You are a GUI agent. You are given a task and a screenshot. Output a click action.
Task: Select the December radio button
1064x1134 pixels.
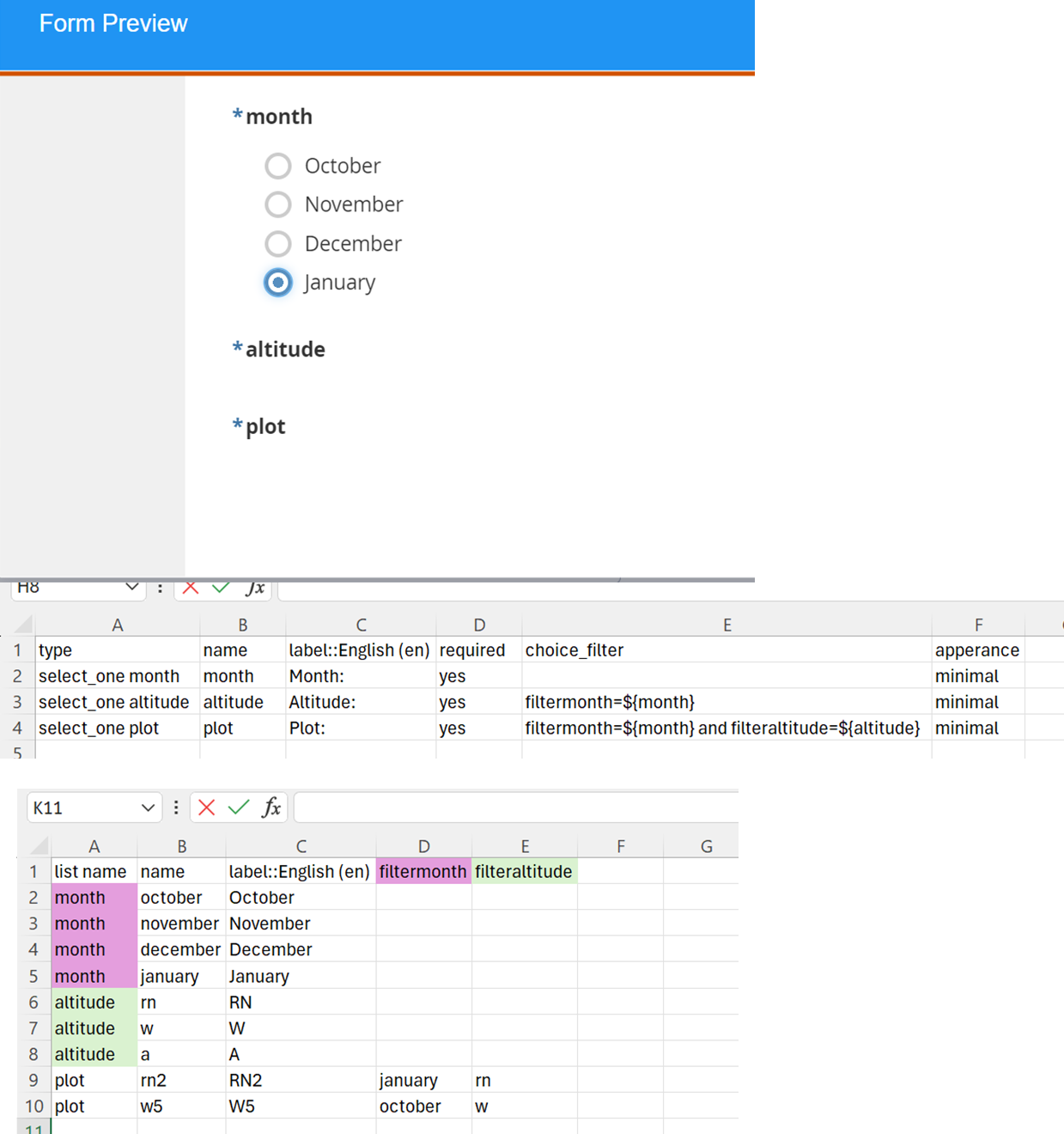click(x=278, y=244)
